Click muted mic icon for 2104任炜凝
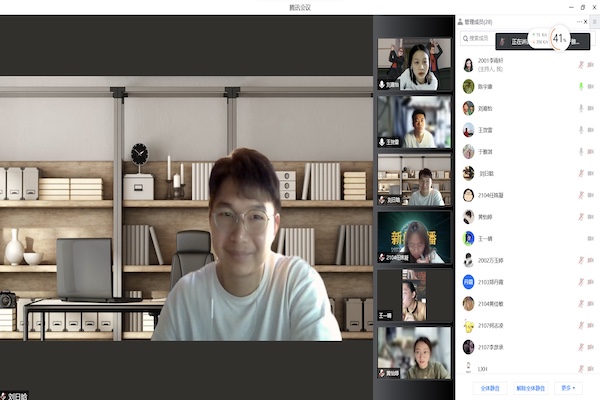 (x=579, y=195)
